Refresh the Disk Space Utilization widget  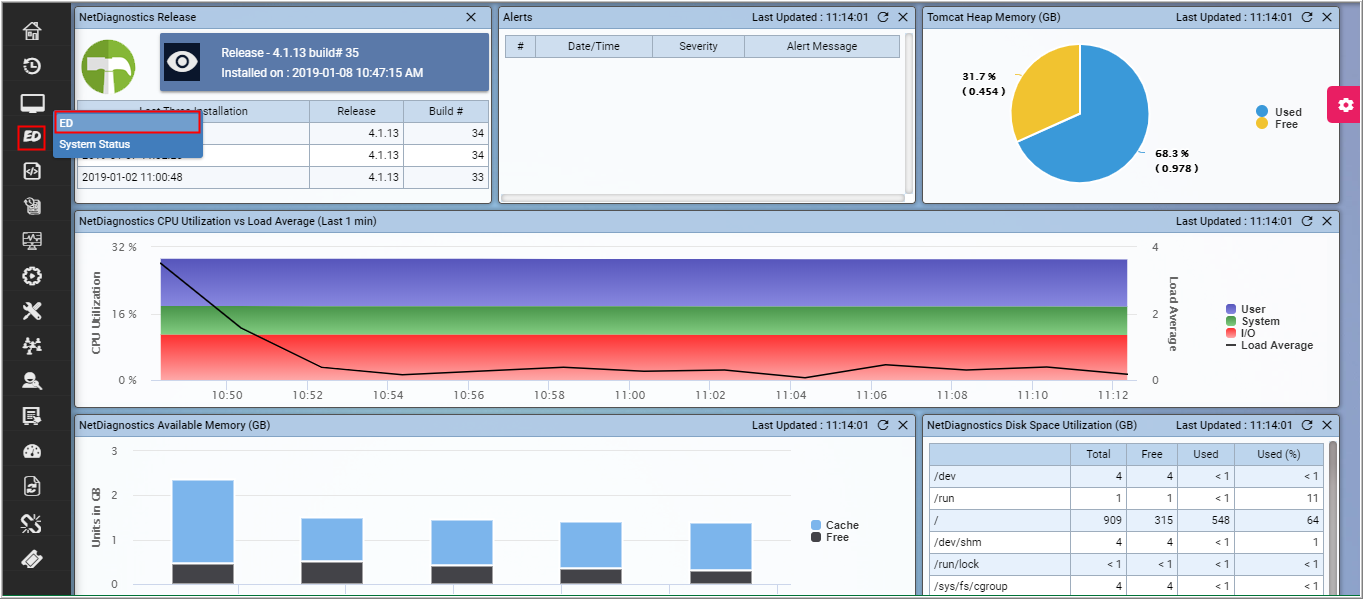click(1307, 425)
